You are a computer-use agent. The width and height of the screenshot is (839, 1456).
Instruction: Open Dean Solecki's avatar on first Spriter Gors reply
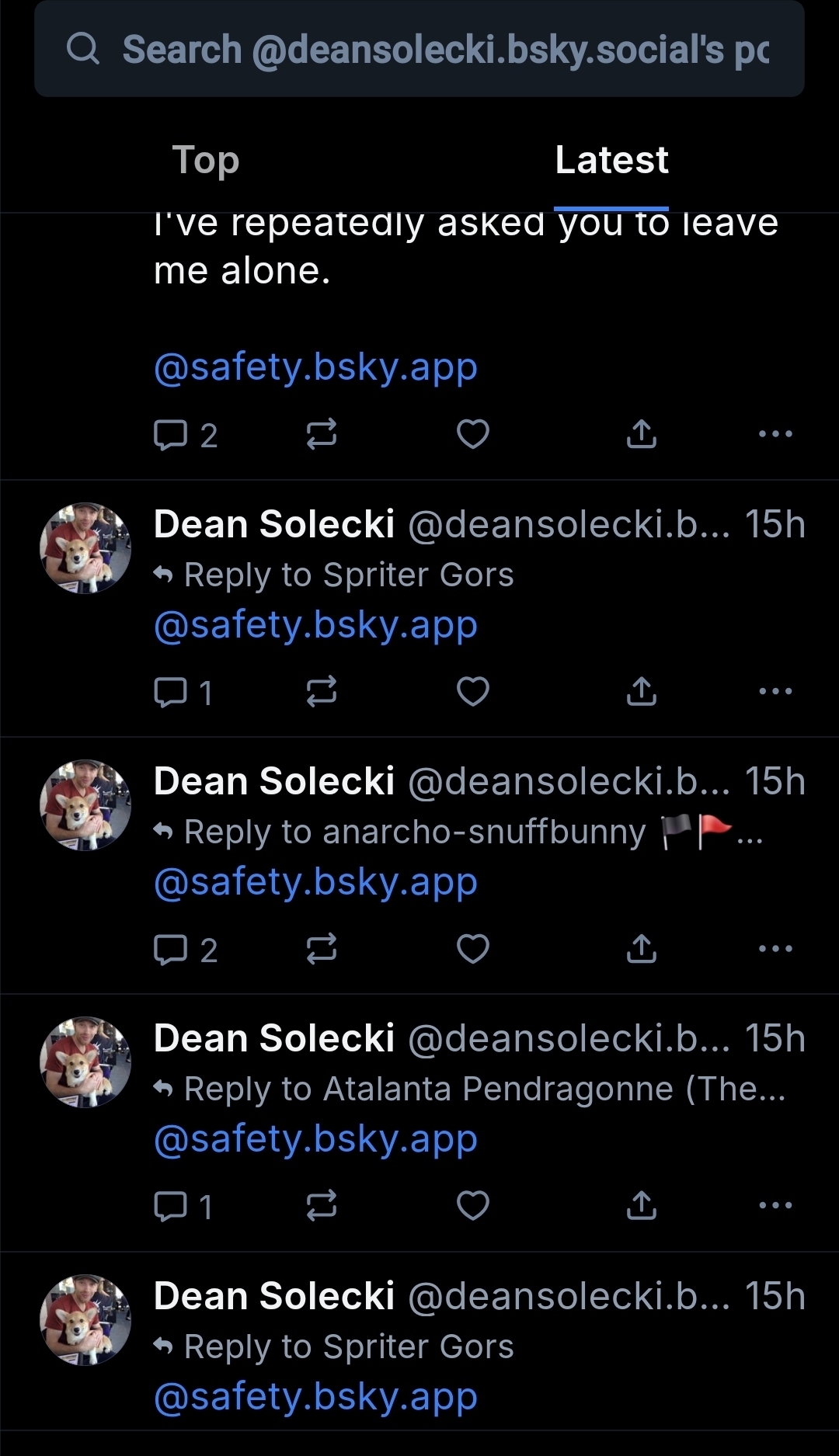pyautogui.click(x=85, y=548)
